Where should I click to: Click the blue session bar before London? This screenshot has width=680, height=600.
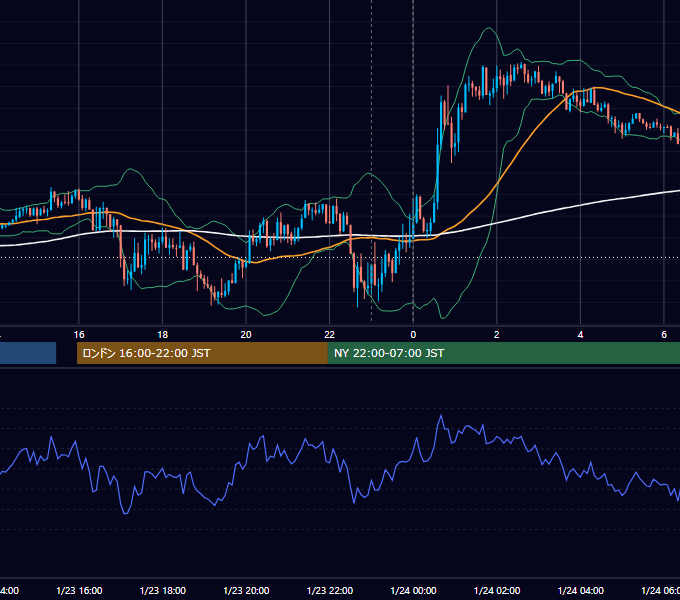[x=28, y=353]
